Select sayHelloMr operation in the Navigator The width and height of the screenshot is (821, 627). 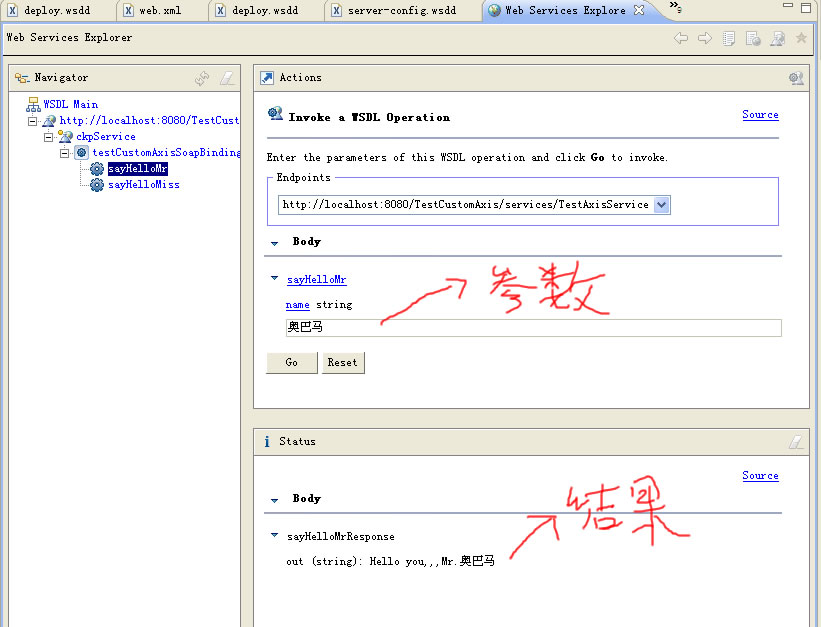point(138,169)
